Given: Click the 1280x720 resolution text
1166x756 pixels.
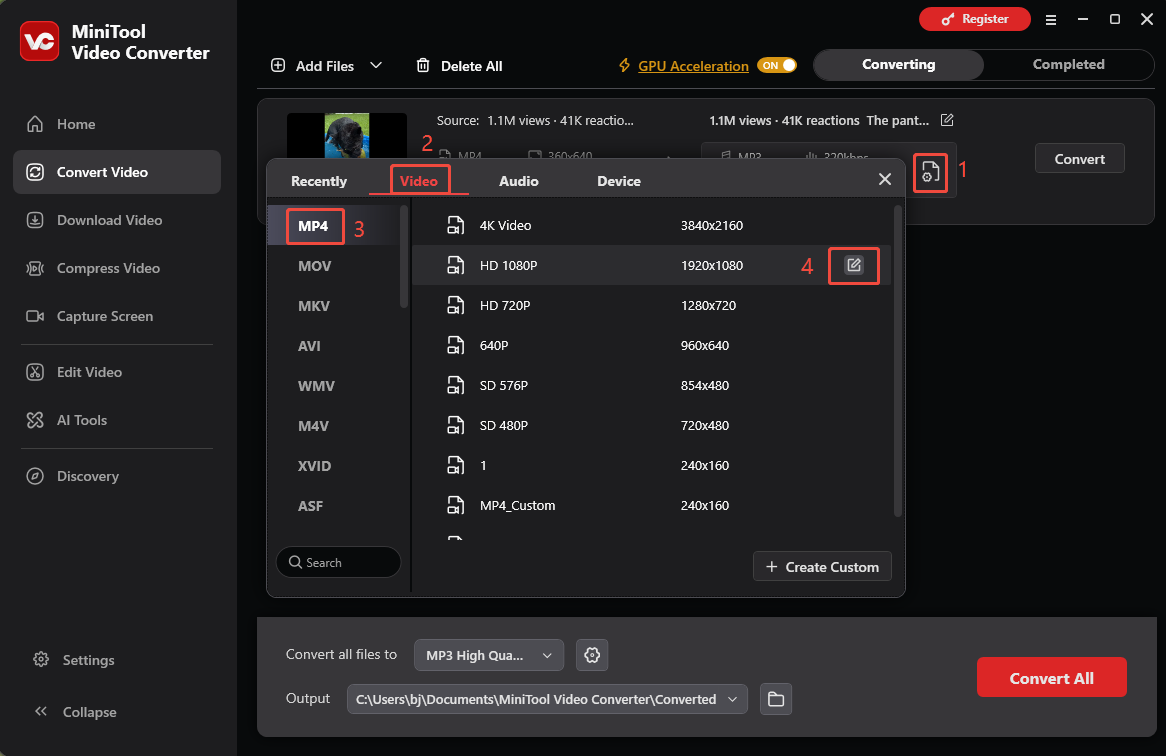Looking at the screenshot, I should point(708,306).
